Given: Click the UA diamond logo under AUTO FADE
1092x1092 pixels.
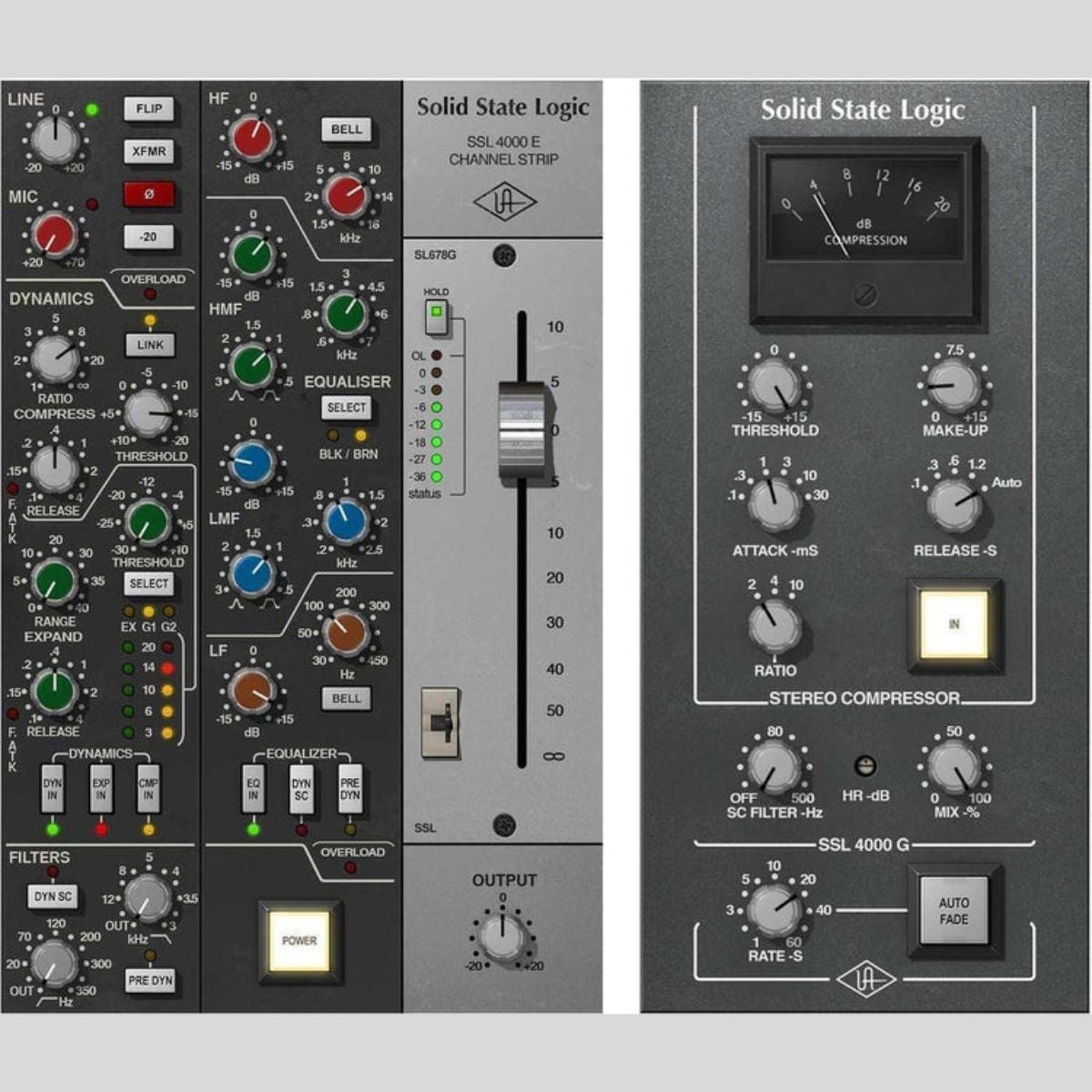Looking at the screenshot, I should click(x=865, y=980).
